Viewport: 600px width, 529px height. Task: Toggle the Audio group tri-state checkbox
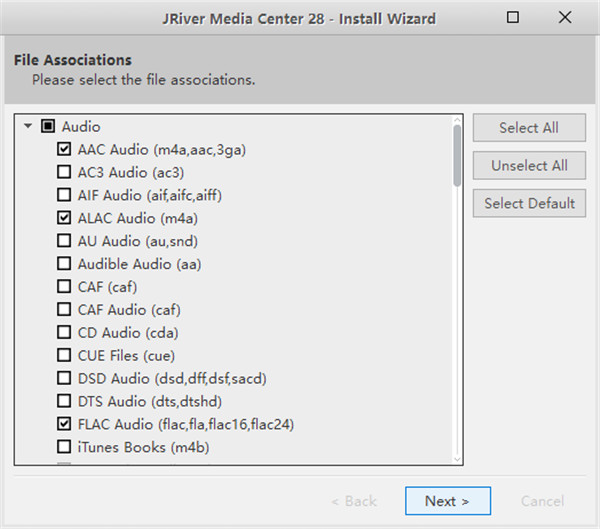(47, 127)
